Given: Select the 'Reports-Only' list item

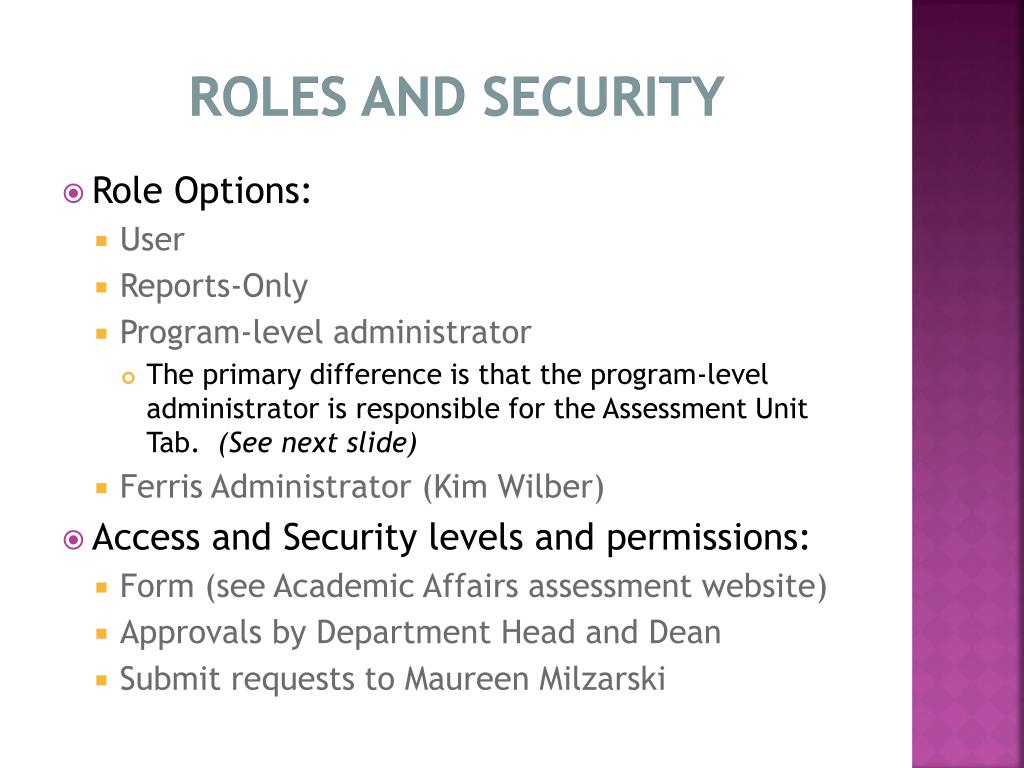Looking at the screenshot, I should tap(214, 287).
